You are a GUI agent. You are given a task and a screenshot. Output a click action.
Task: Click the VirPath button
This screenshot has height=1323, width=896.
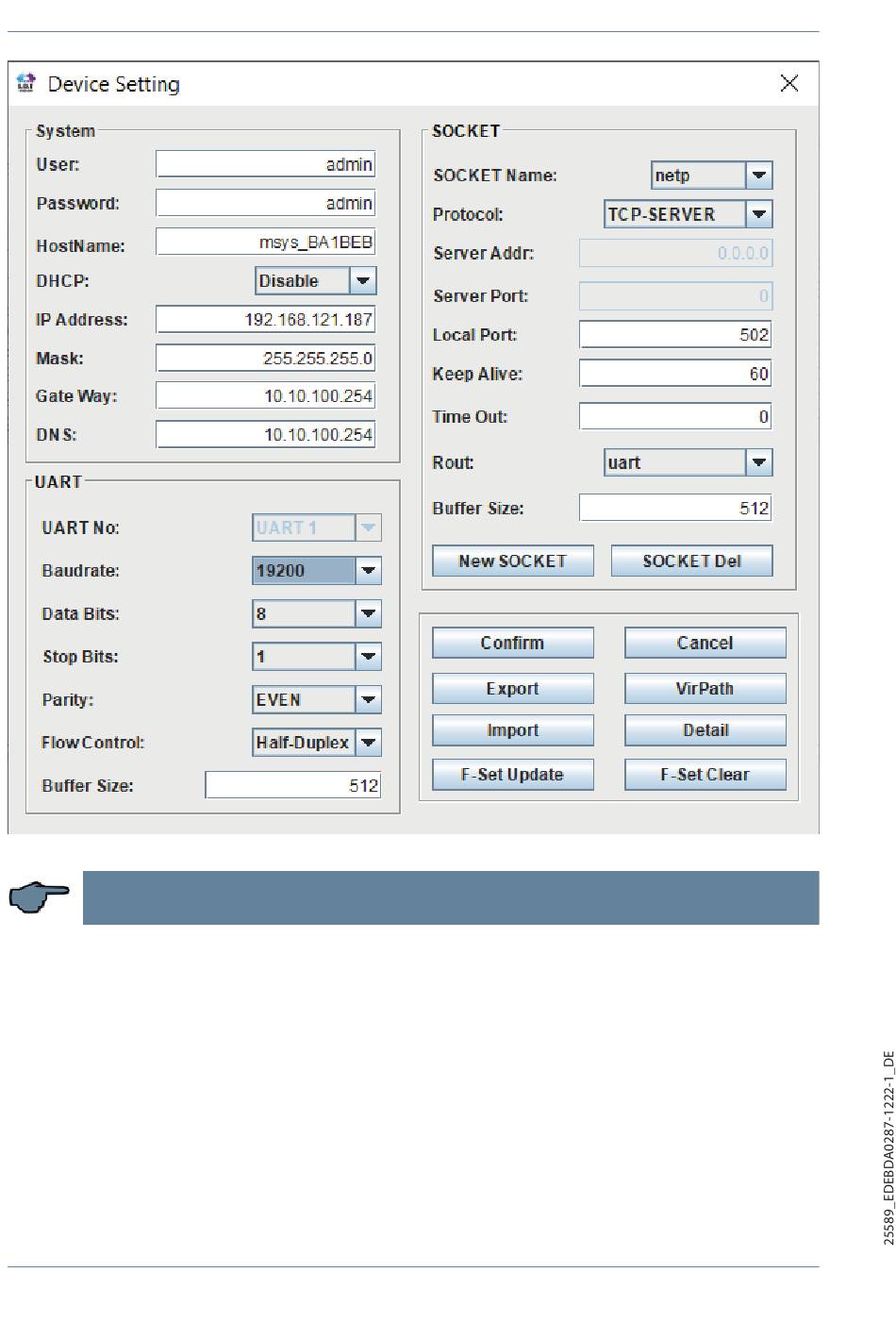click(705, 688)
